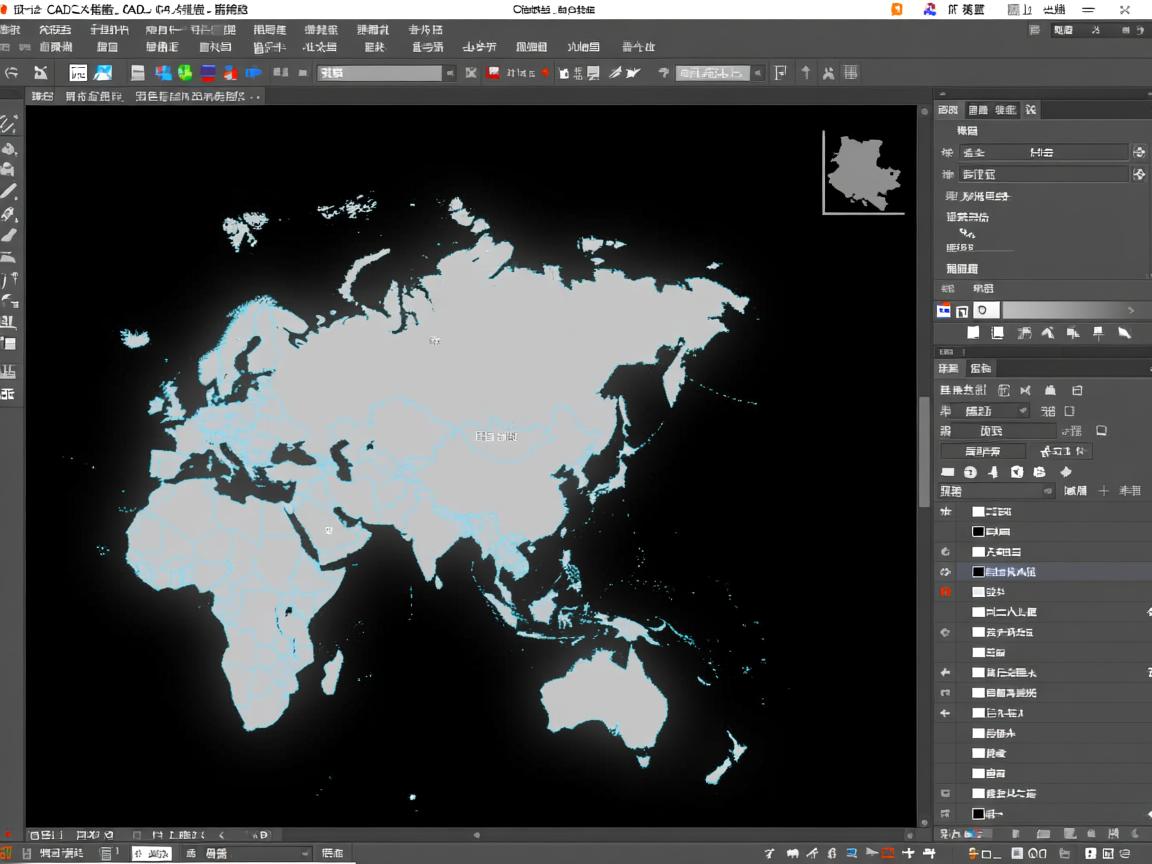Expand the layer filter dropdown above layer list
Viewport: 1152px width, 864px height.
pos(995,491)
